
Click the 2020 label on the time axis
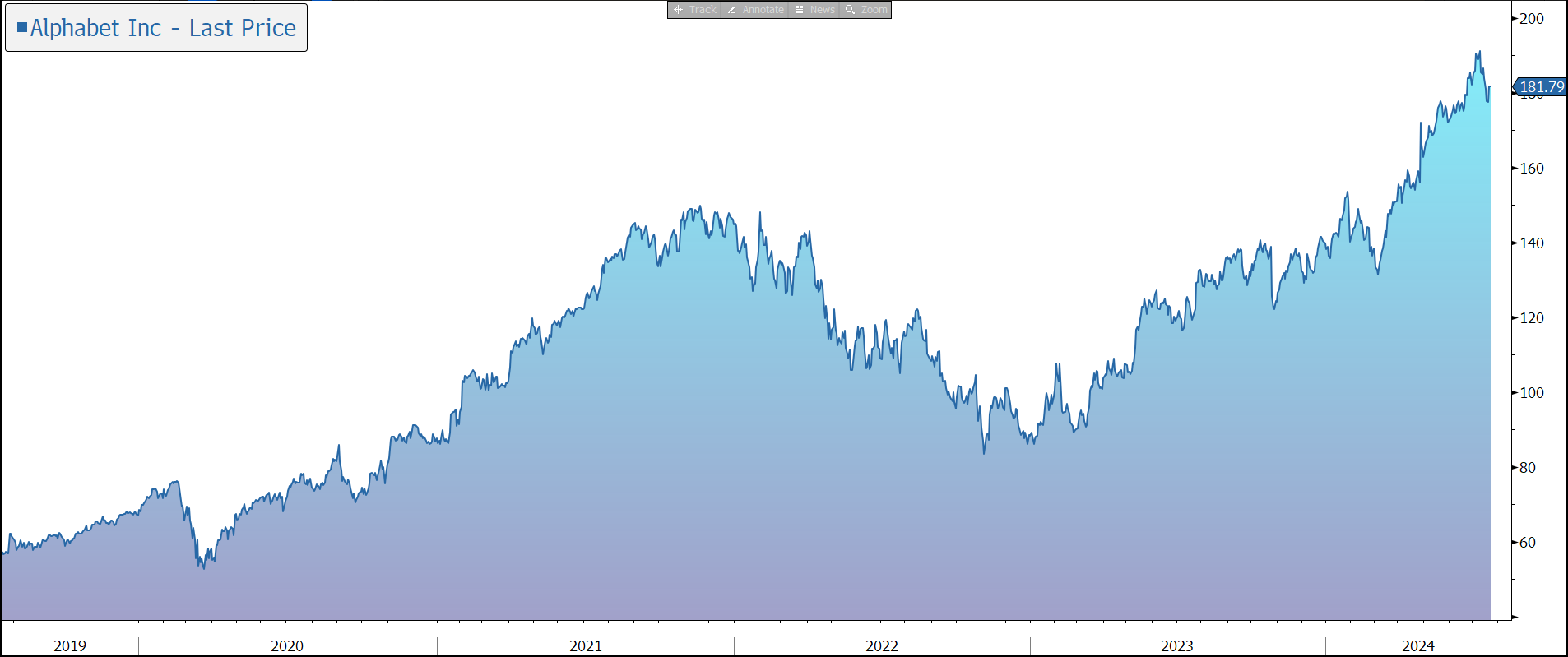click(x=287, y=646)
